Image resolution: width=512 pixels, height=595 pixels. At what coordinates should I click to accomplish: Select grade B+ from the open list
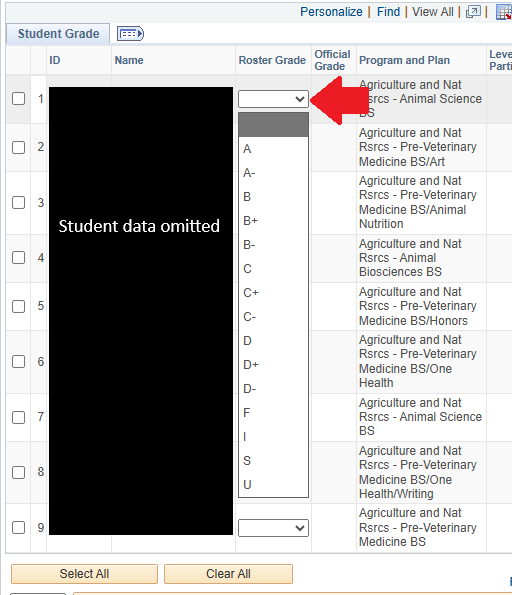(273, 220)
